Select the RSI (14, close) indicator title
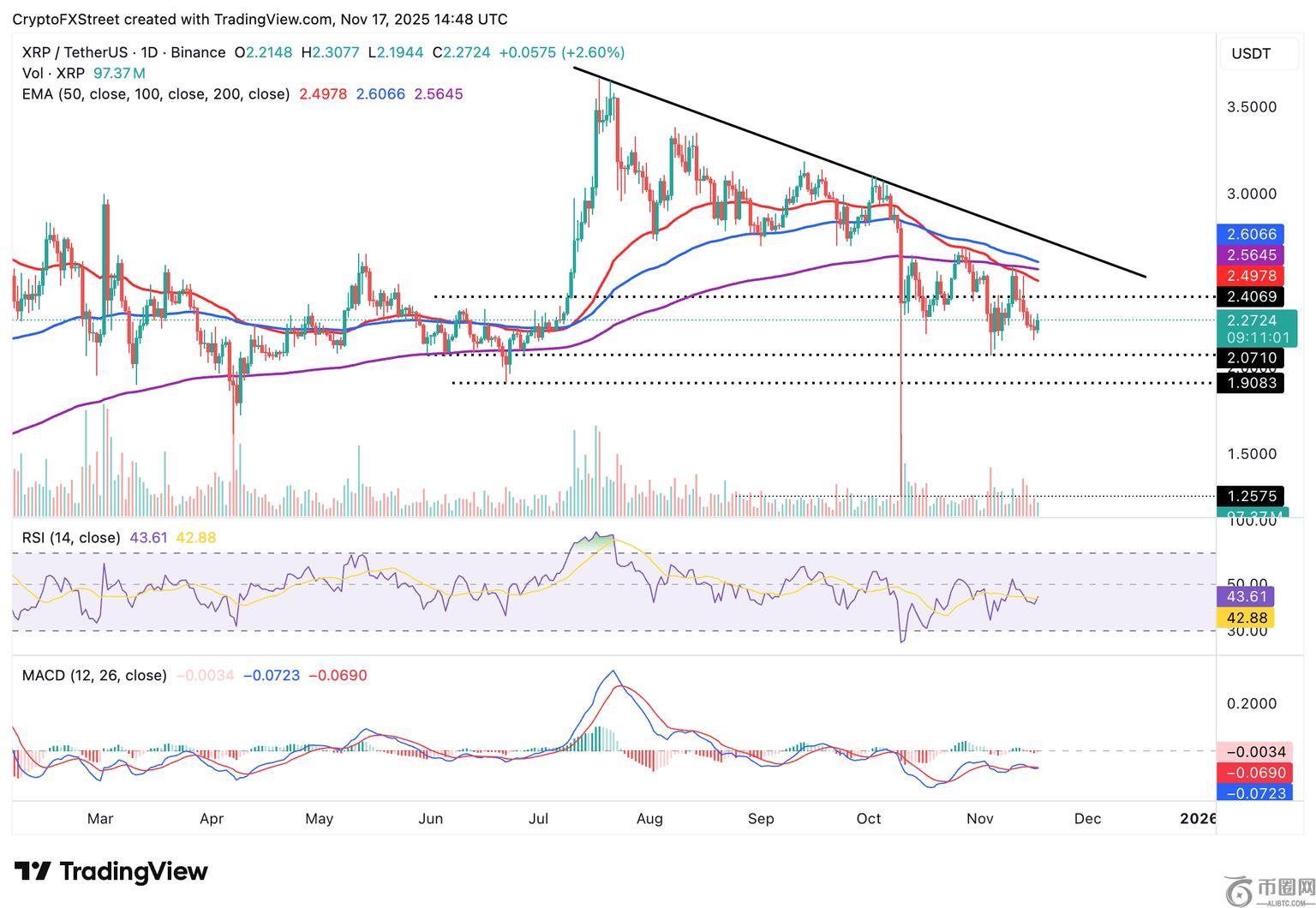Image resolution: width=1316 pixels, height=908 pixels. tap(71, 538)
